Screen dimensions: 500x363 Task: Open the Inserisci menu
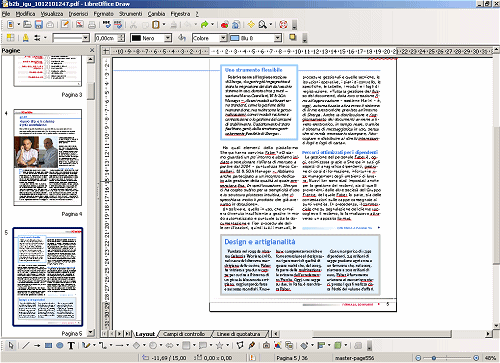point(78,14)
